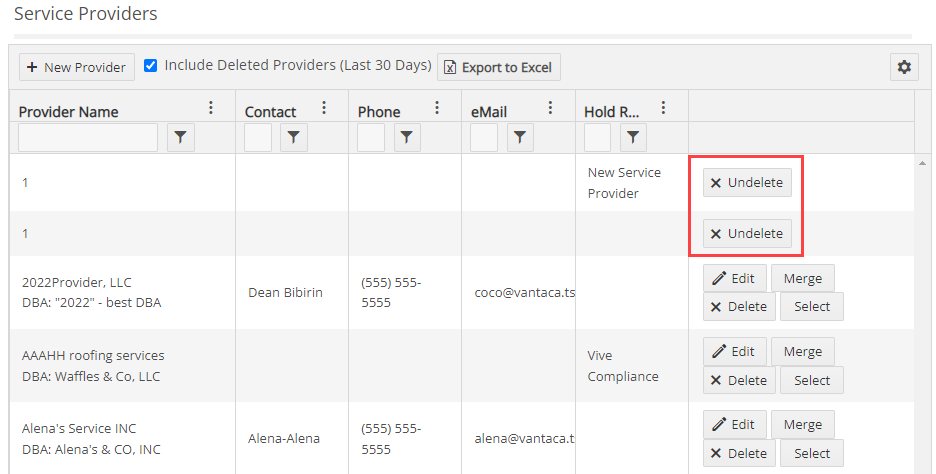Open the Contact column filter funnel

pyautogui.click(x=294, y=137)
